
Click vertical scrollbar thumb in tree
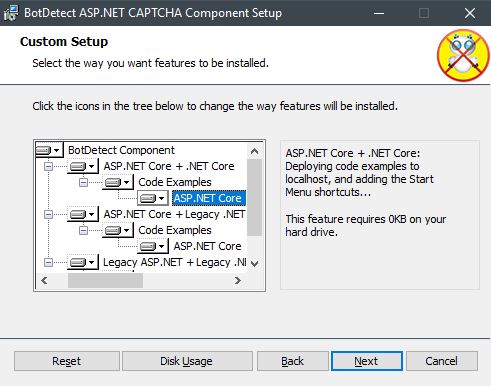(254, 197)
